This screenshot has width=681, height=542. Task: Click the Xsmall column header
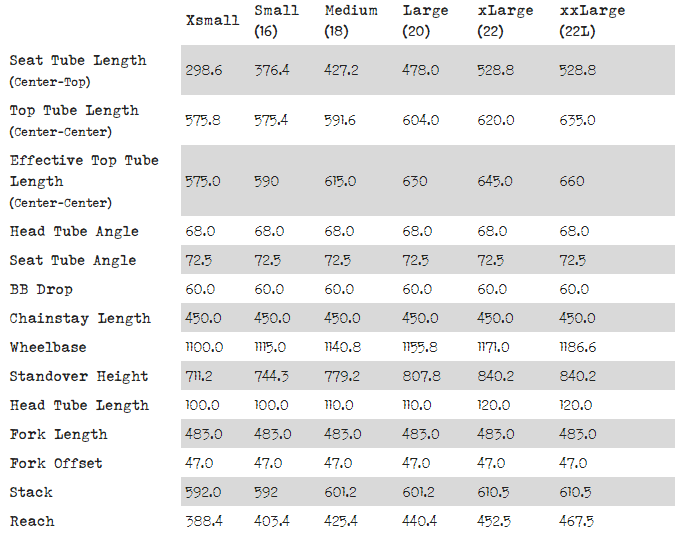[x=213, y=20]
